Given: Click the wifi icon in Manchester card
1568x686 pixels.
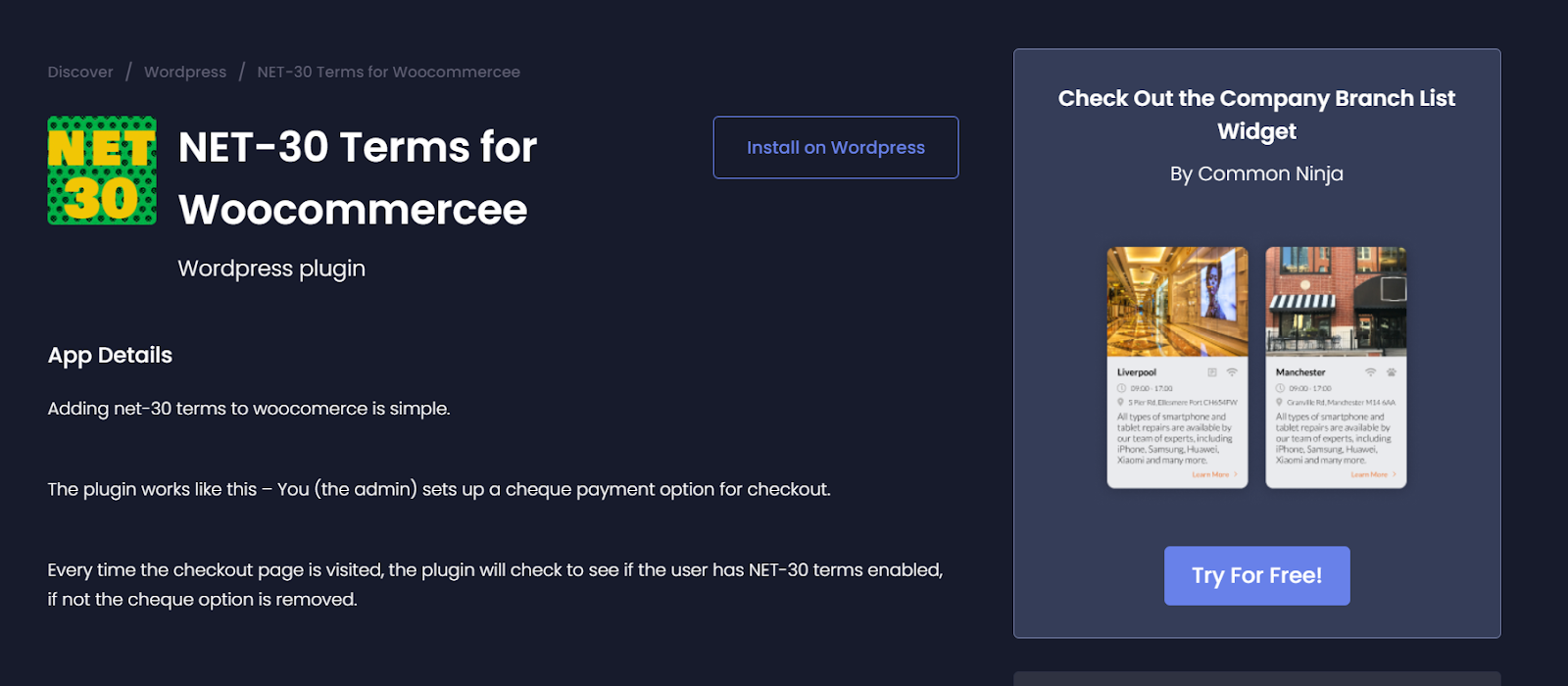Looking at the screenshot, I should point(1371,372).
